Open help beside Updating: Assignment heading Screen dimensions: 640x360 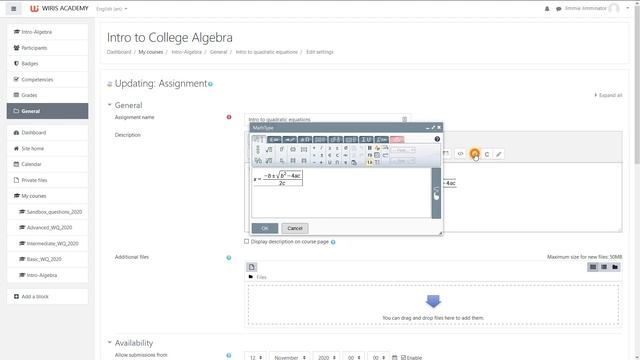[210, 84]
